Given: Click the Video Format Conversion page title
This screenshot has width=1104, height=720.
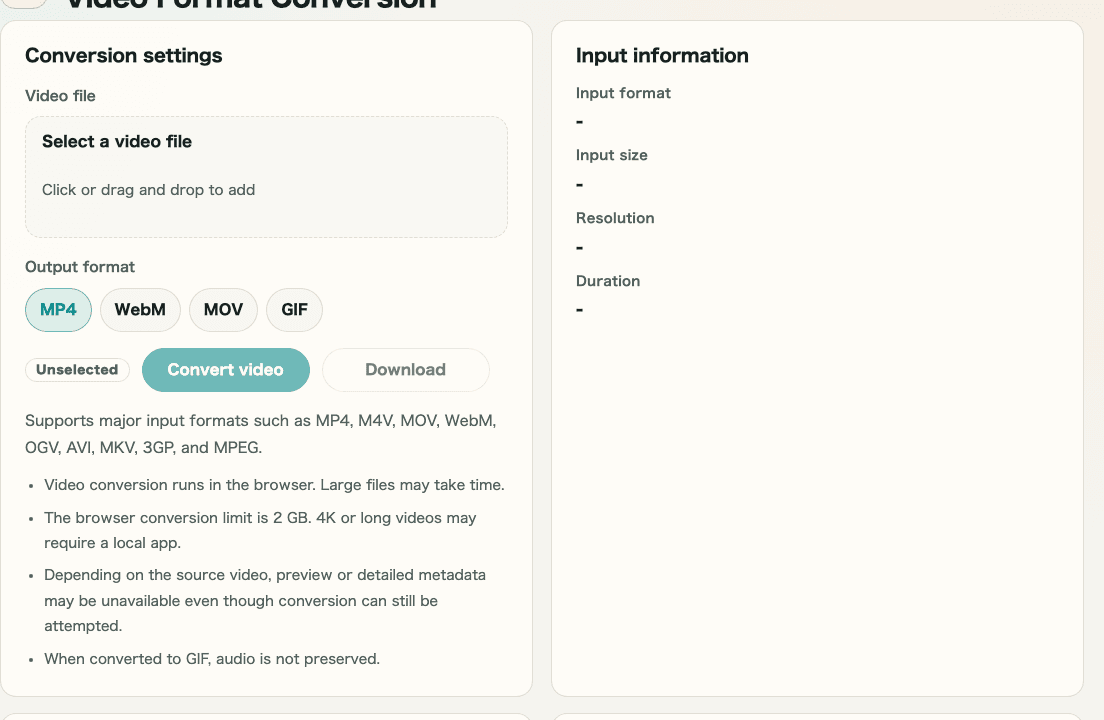Looking at the screenshot, I should (250, 6).
